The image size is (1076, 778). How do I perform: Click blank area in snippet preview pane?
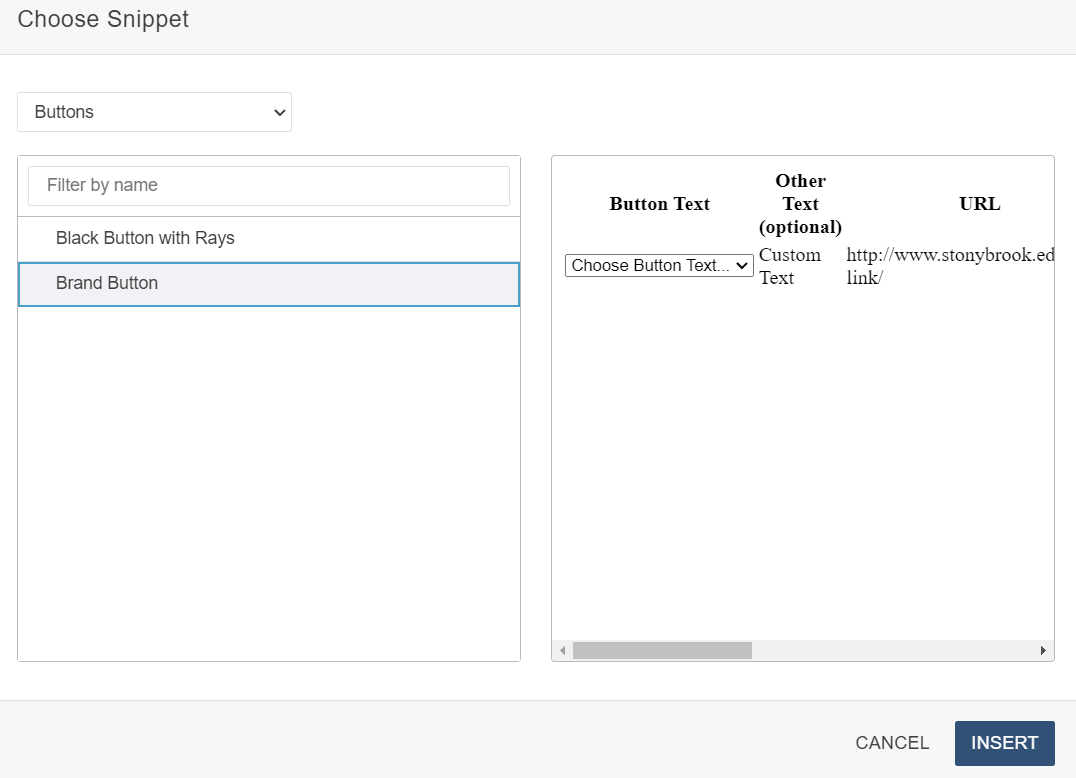click(800, 460)
